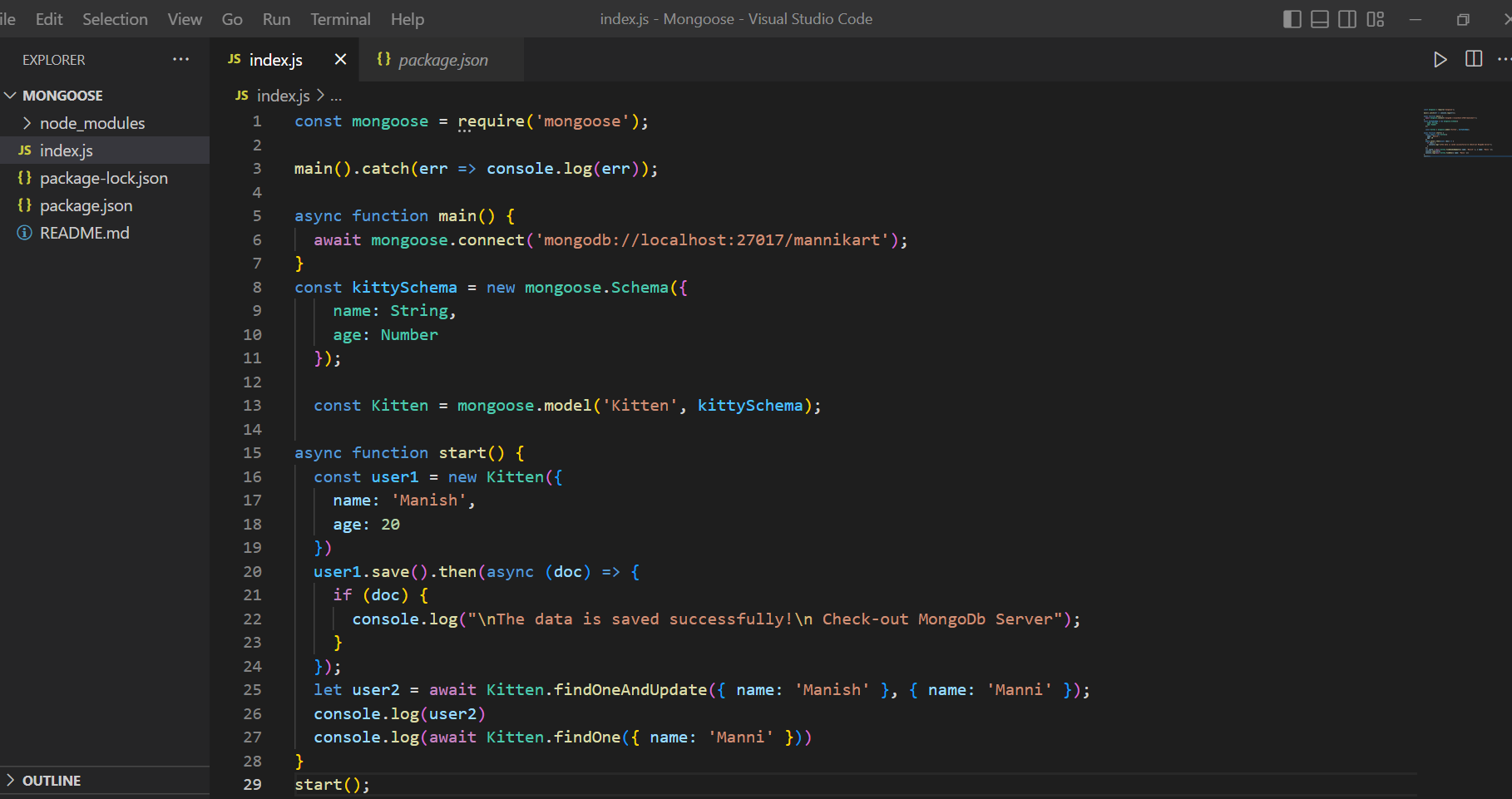Expand the node_modules folder
The image size is (1512, 799).
(x=27, y=123)
